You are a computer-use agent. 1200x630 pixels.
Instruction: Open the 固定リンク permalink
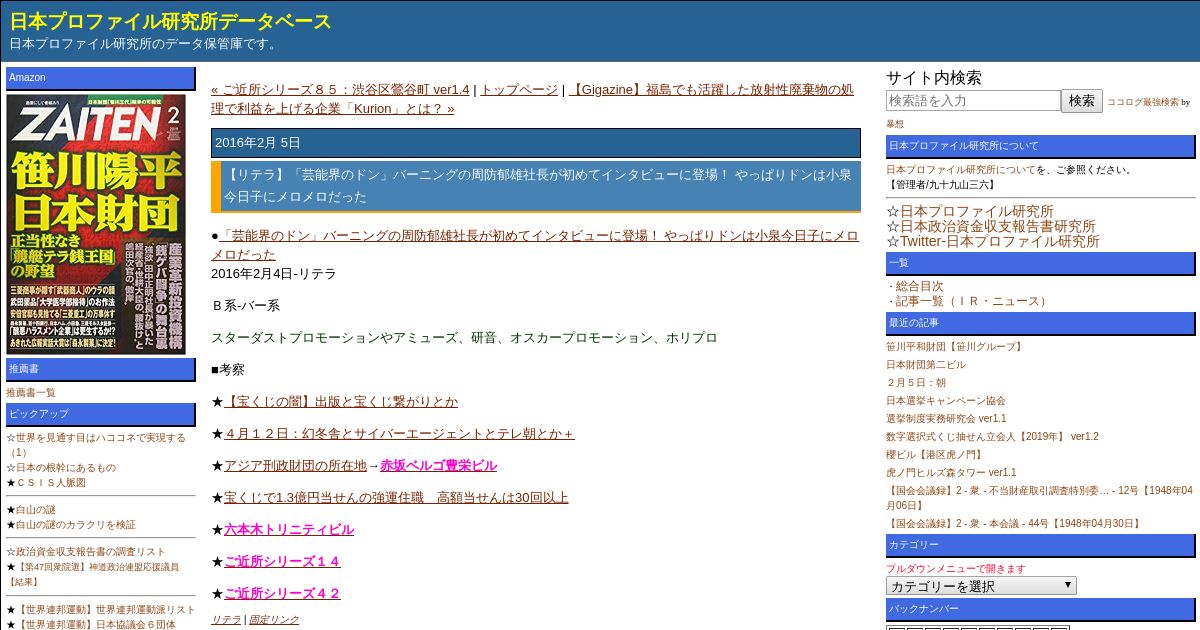point(274,620)
